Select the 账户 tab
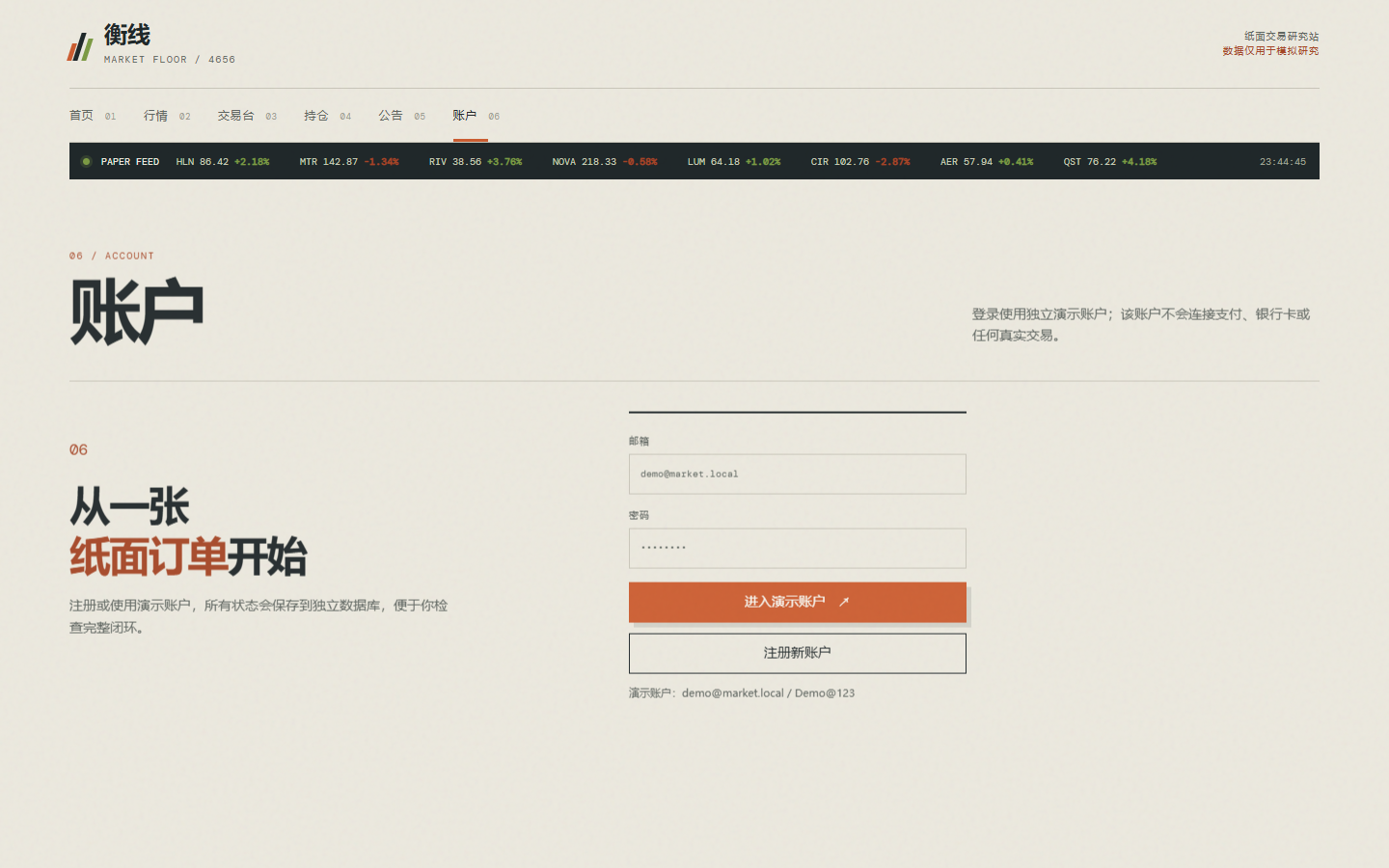 [x=477, y=116]
